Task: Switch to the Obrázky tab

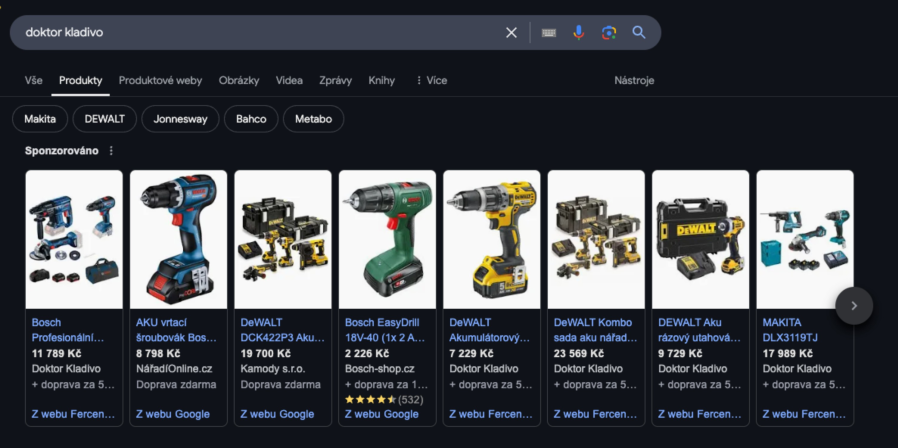Action: tap(239, 80)
